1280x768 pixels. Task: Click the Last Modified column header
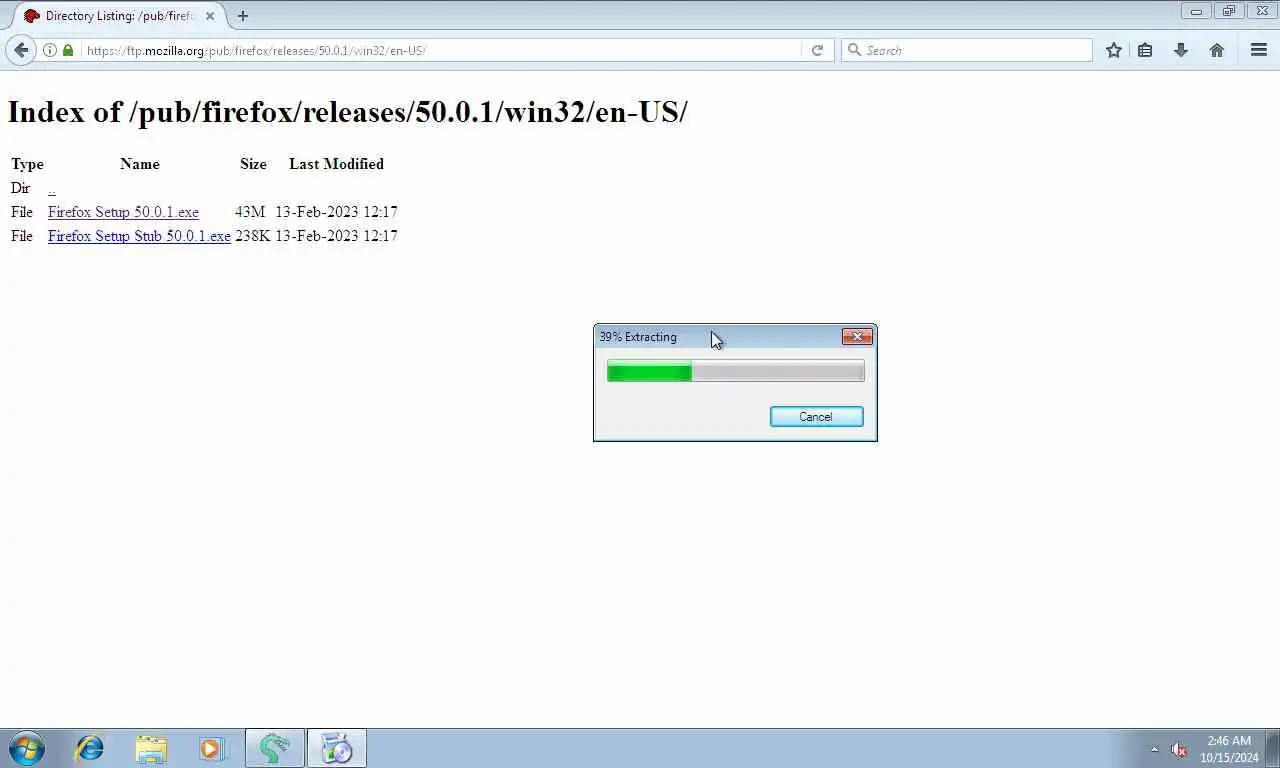pos(336,164)
